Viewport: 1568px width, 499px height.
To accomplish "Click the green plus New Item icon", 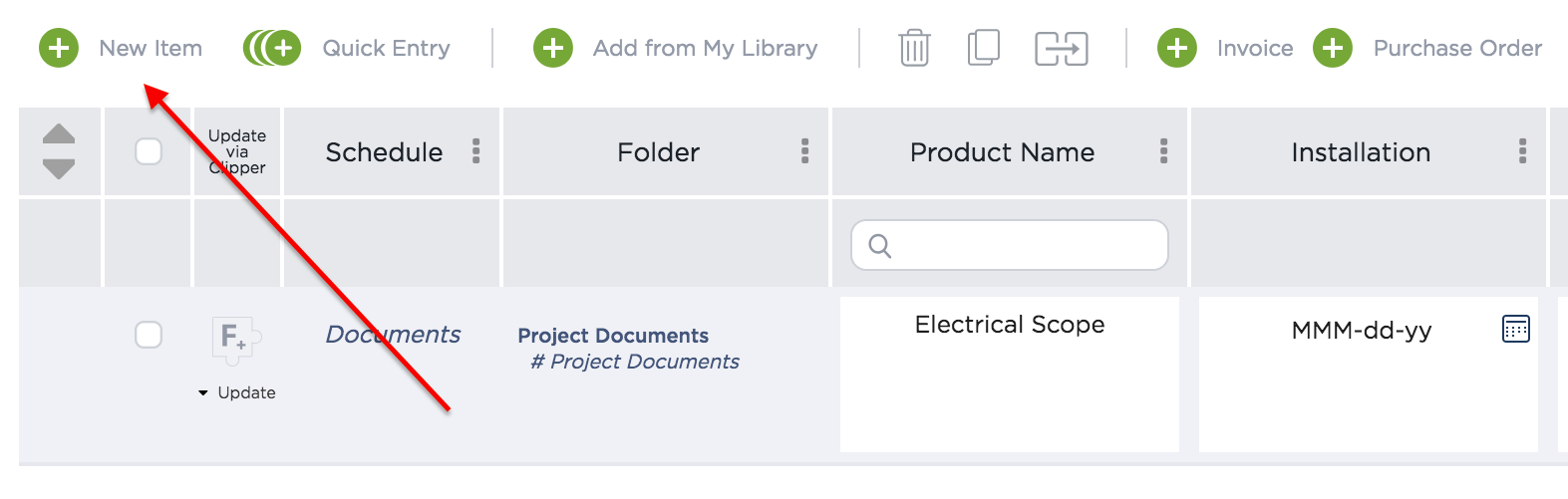I will point(59,48).
